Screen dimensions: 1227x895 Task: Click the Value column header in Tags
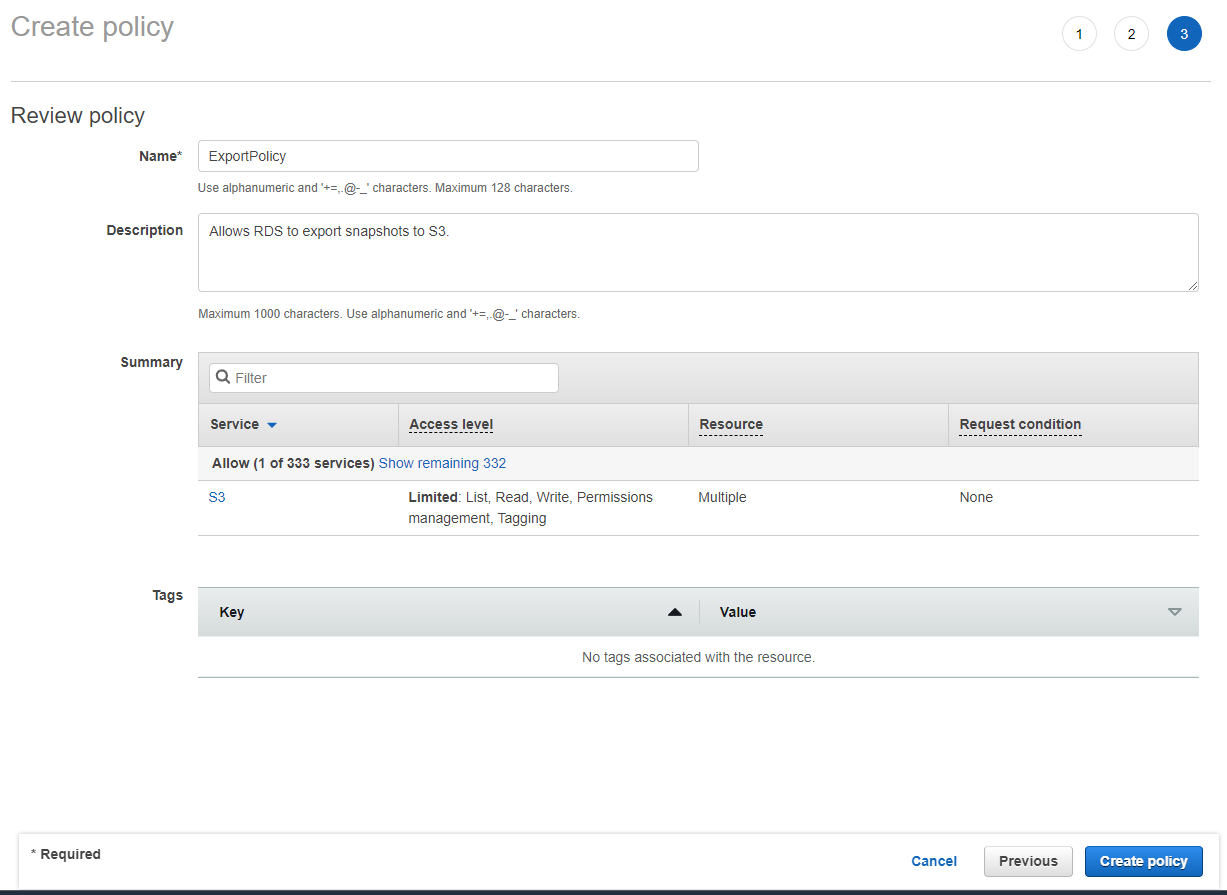coord(738,612)
